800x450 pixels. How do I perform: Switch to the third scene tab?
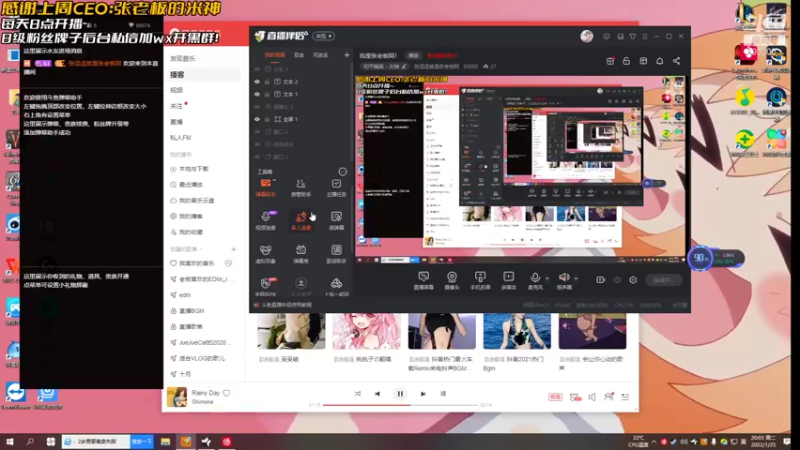[x=320, y=55]
